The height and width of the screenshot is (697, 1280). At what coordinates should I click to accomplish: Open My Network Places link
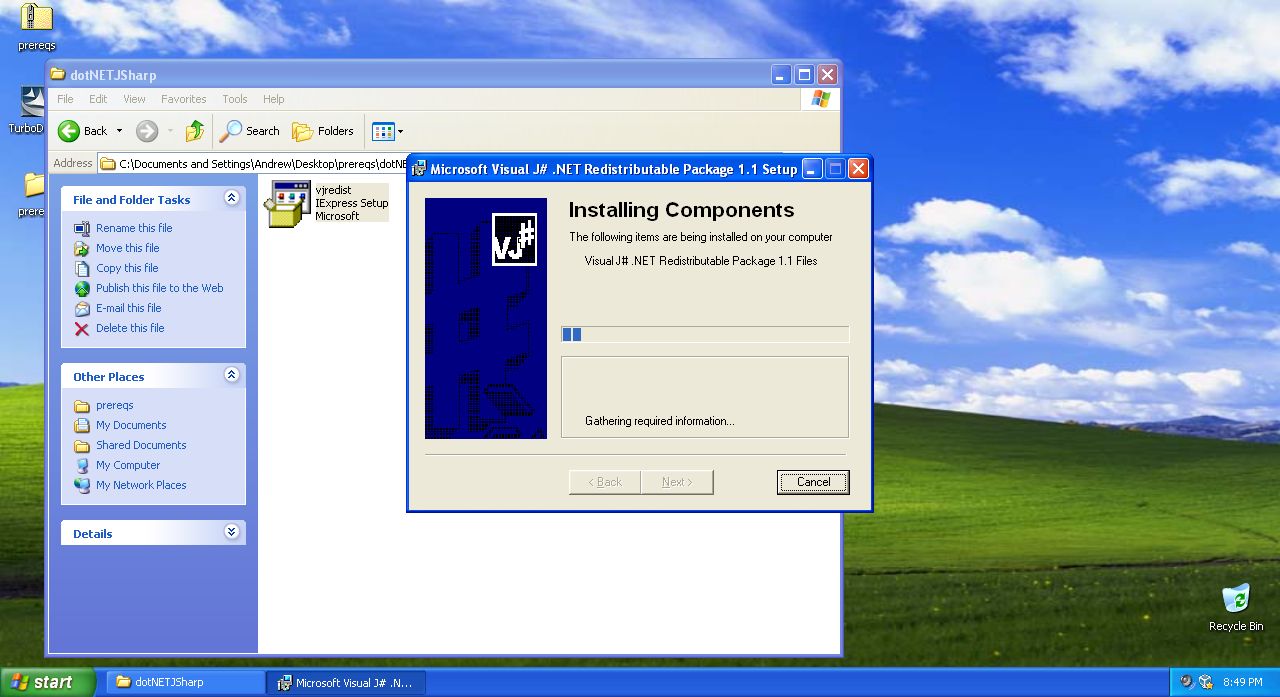141,485
